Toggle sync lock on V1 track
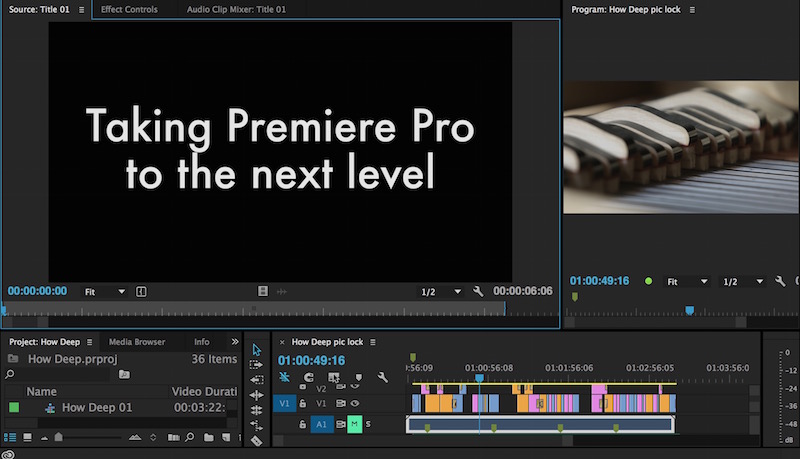 [340, 403]
